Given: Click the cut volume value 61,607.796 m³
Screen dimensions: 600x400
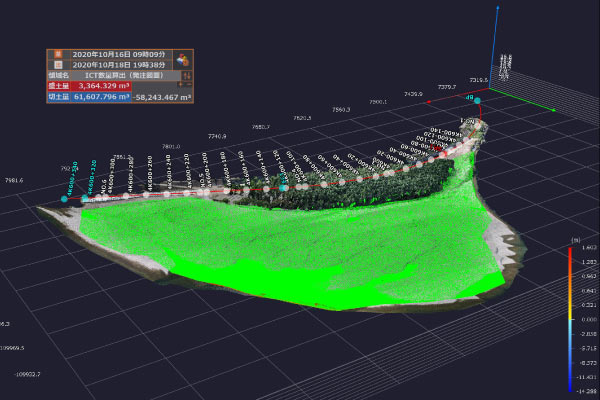Looking at the screenshot, I should point(103,97).
